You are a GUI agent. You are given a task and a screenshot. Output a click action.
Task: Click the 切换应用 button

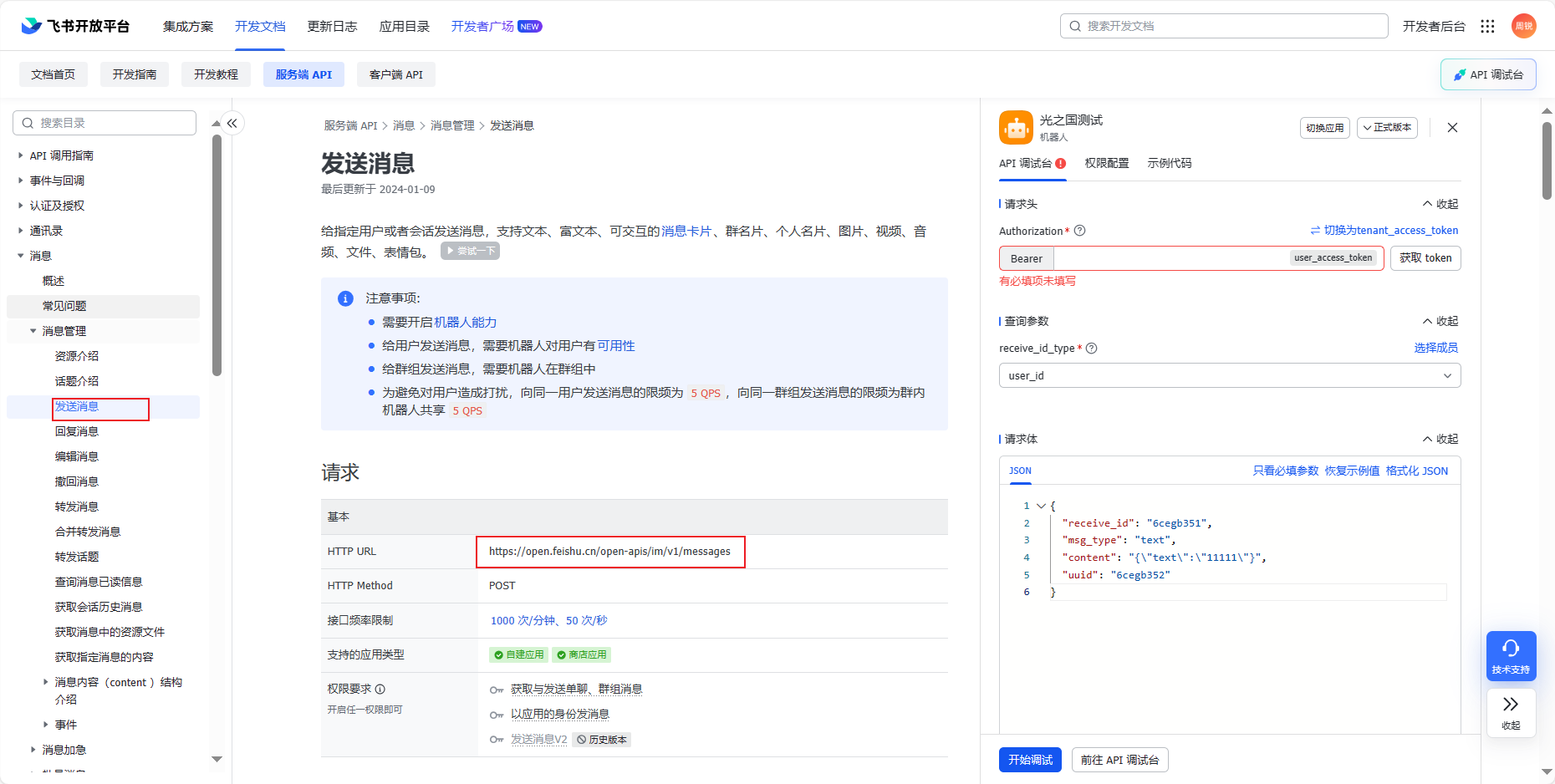tap(1325, 128)
